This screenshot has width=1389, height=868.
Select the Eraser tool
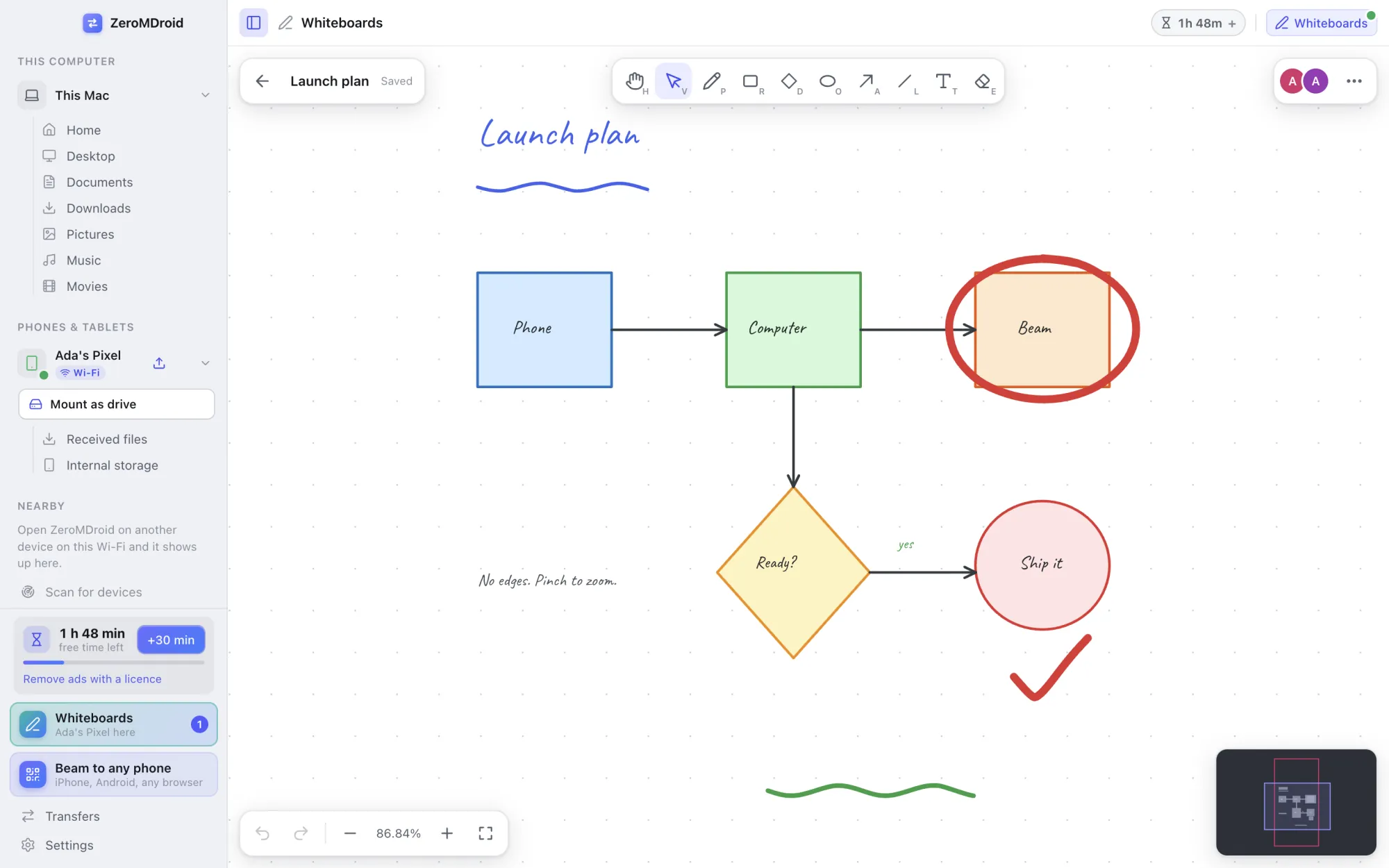point(982,81)
